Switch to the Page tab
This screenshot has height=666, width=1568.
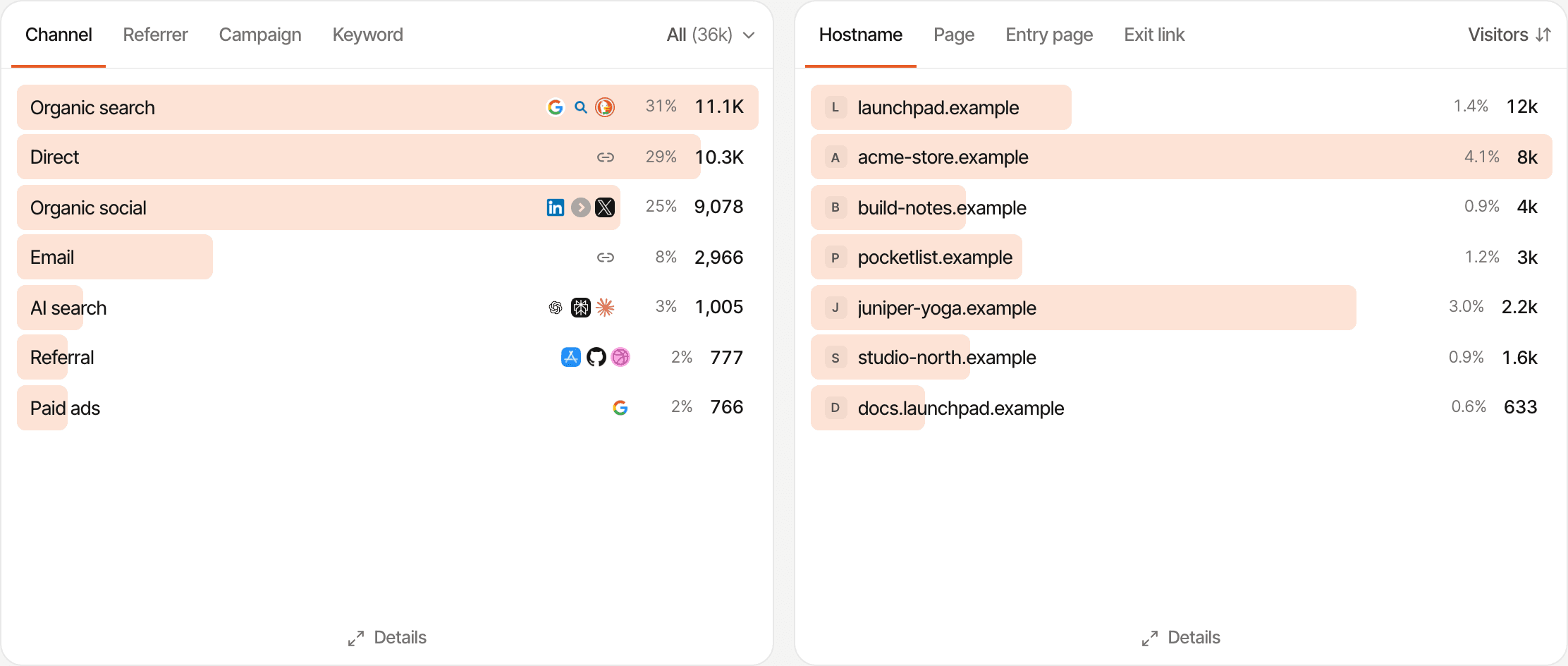[x=954, y=35]
